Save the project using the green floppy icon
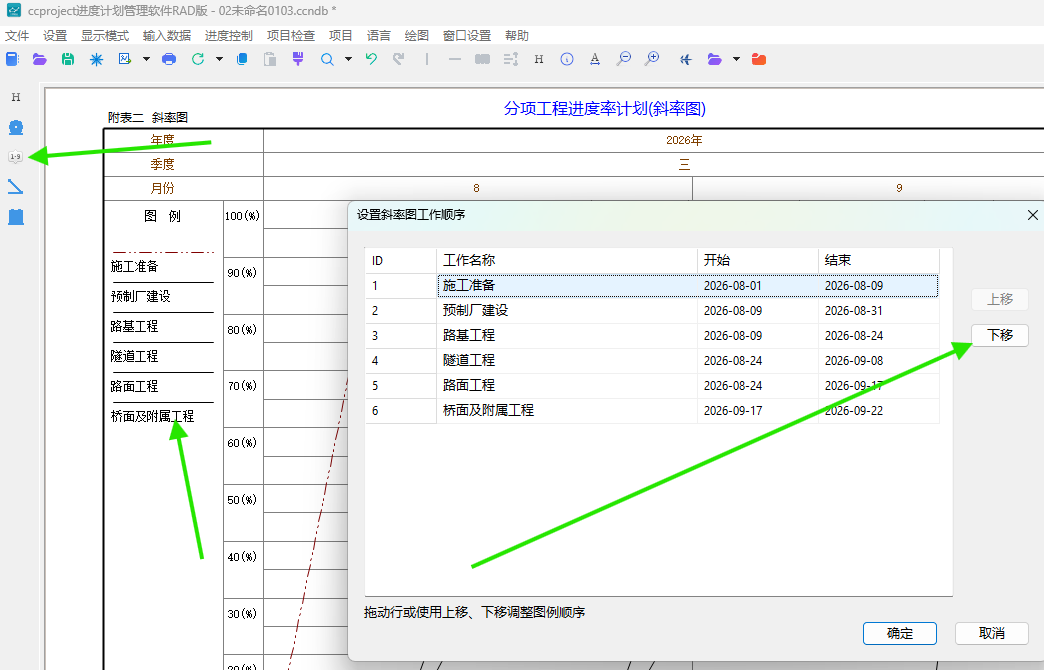 (x=68, y=59)
